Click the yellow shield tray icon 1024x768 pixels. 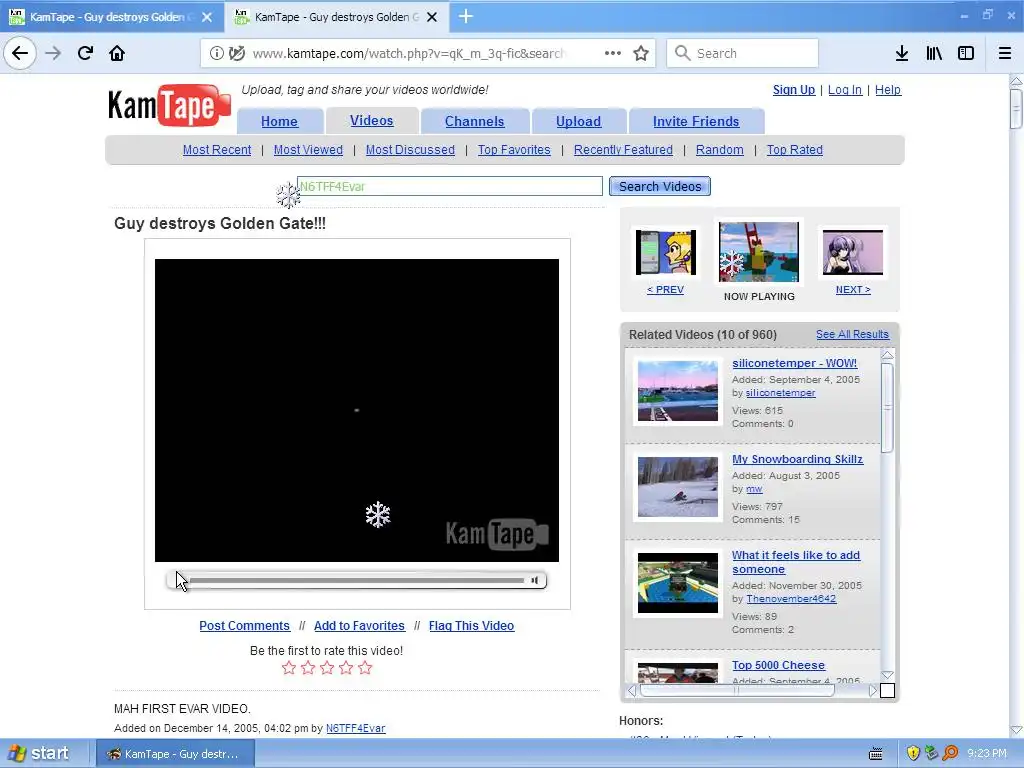(x=913, y=753)
